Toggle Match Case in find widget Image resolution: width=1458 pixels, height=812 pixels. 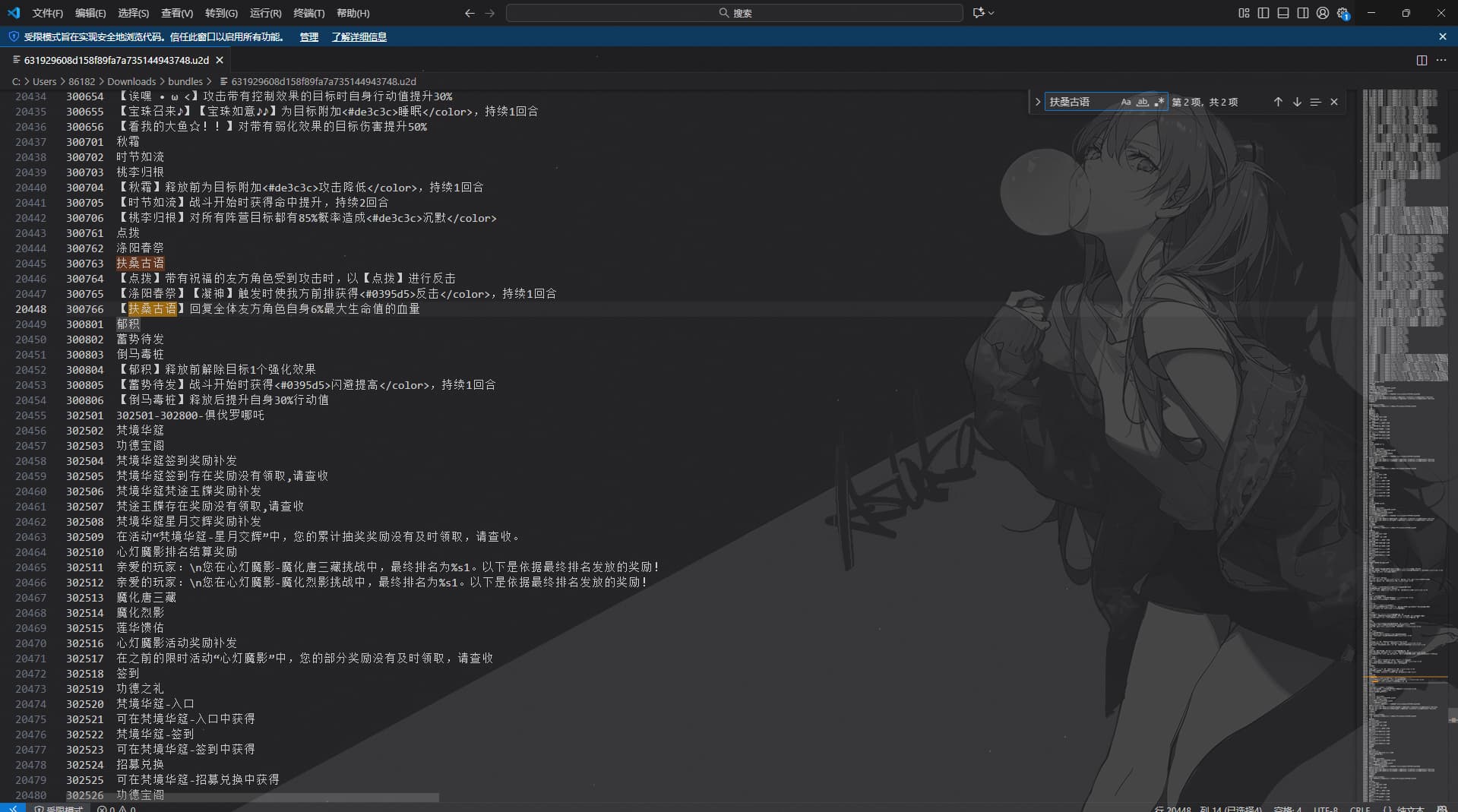[x=1126, y=102]
